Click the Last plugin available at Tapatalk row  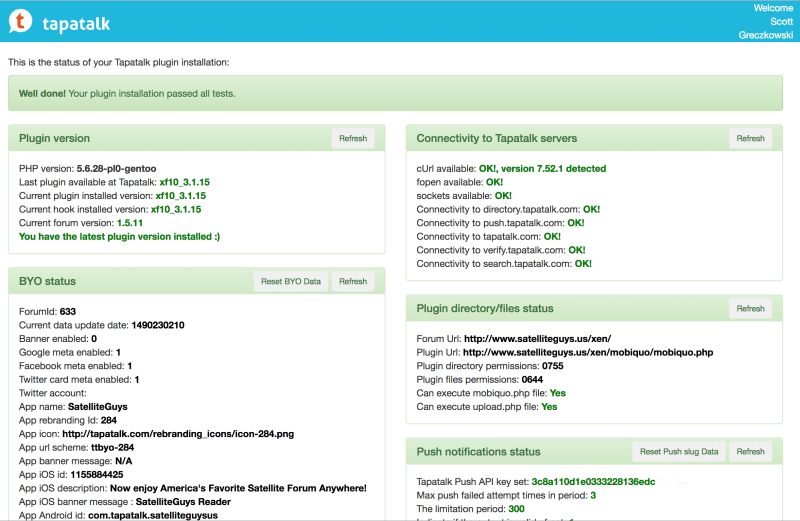pyautogui.click(x=114, y=182)
